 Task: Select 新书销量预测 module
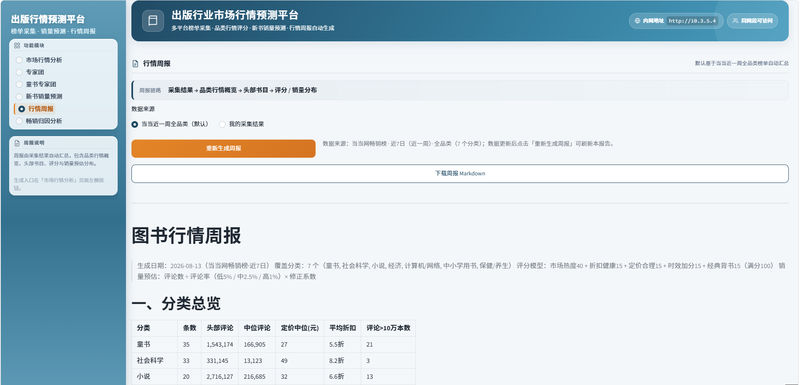(x=39, y=96)
